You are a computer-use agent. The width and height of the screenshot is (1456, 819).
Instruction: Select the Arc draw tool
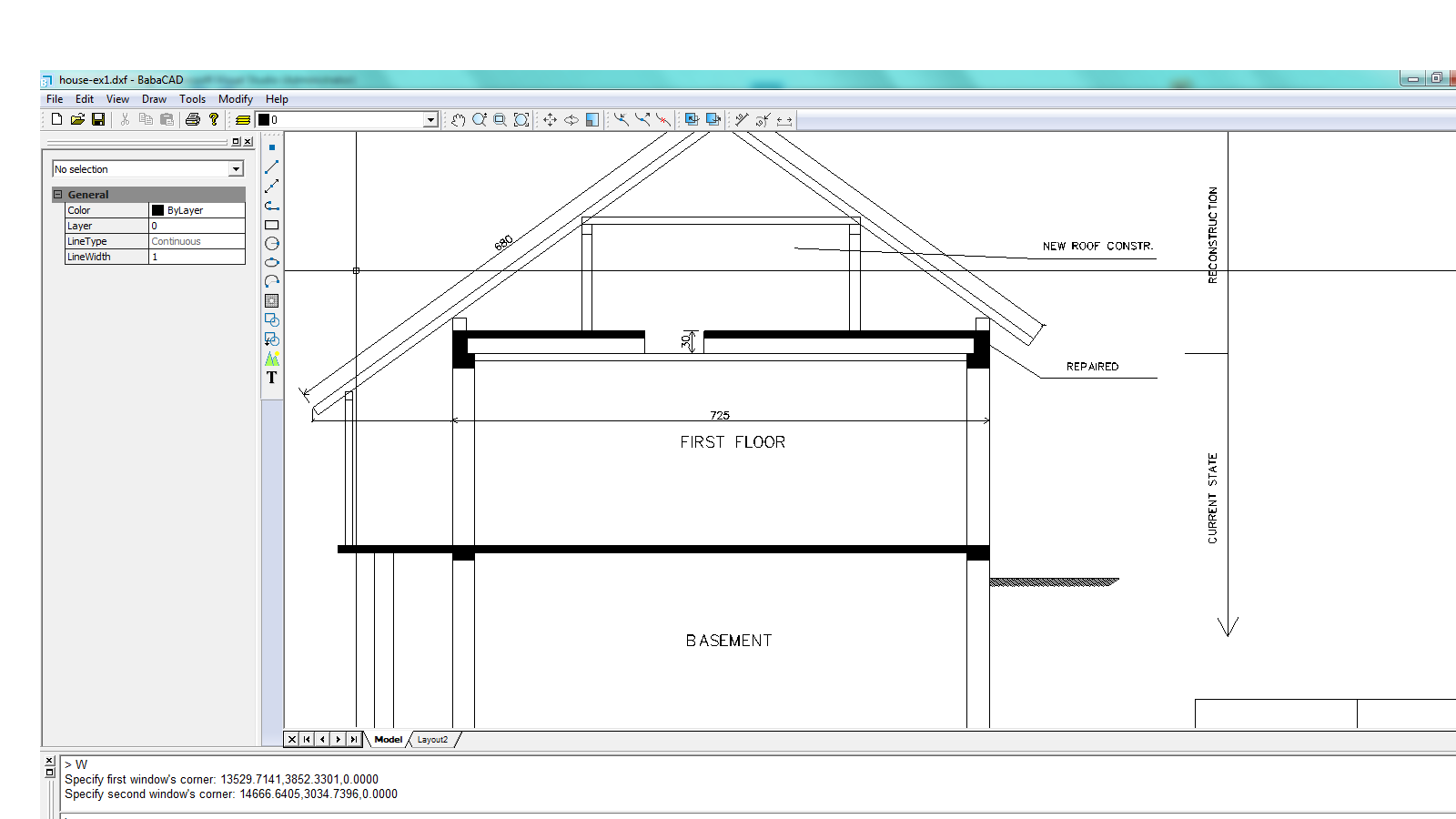click(x=271, y=281)
